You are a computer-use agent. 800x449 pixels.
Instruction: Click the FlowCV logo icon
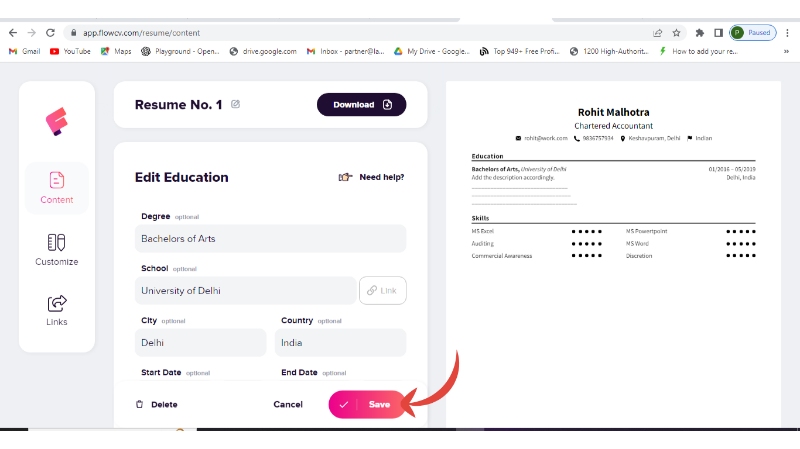tap(57, 122)
